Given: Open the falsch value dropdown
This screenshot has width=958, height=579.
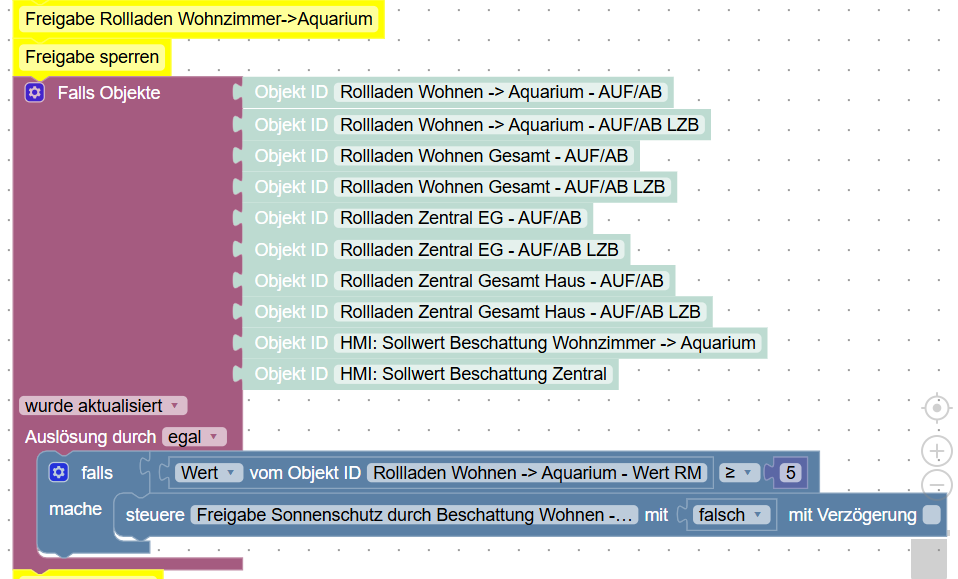Looking at the screenshot, I should 731,515.
